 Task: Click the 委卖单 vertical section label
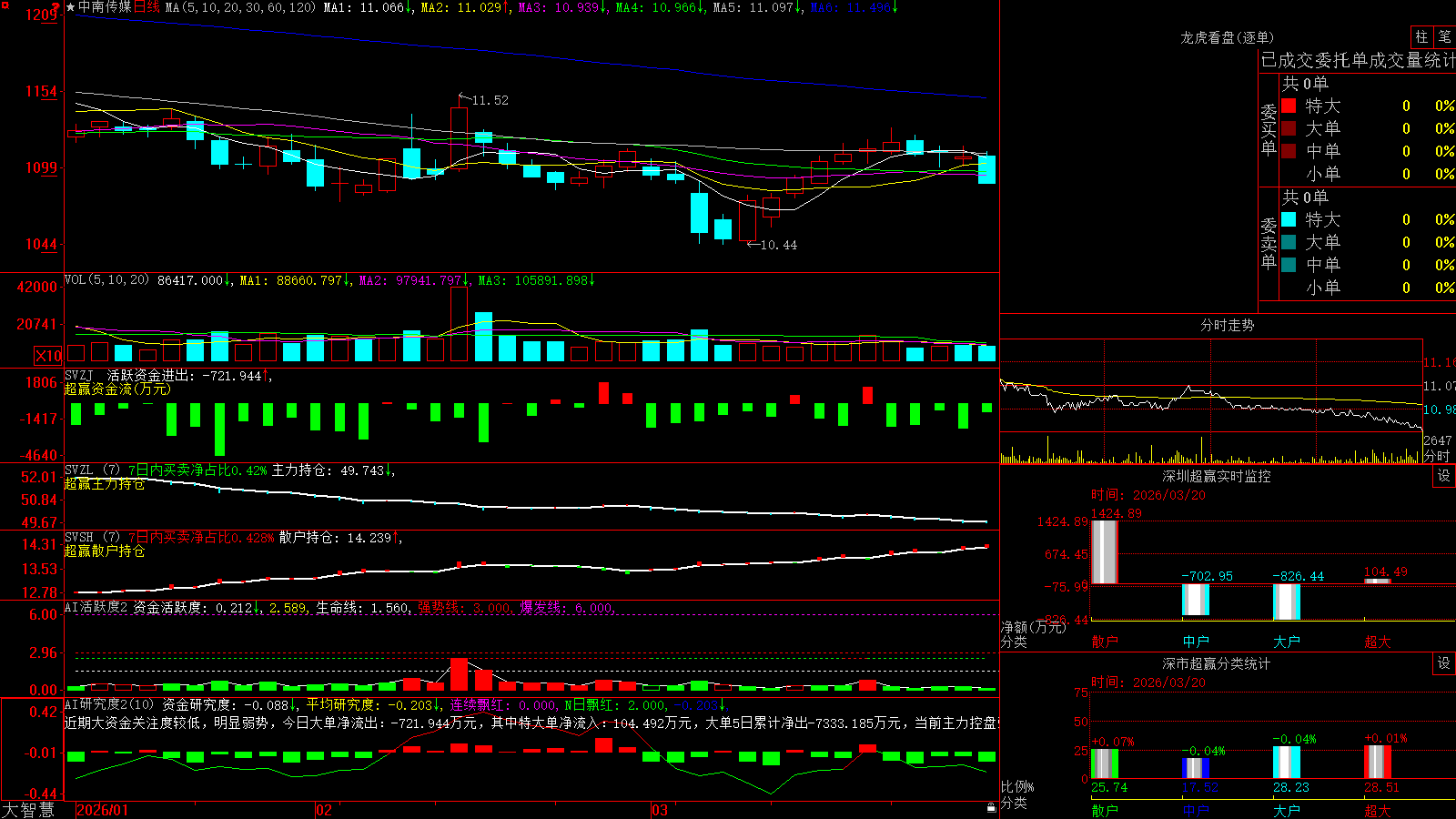tap(1269, 244)
